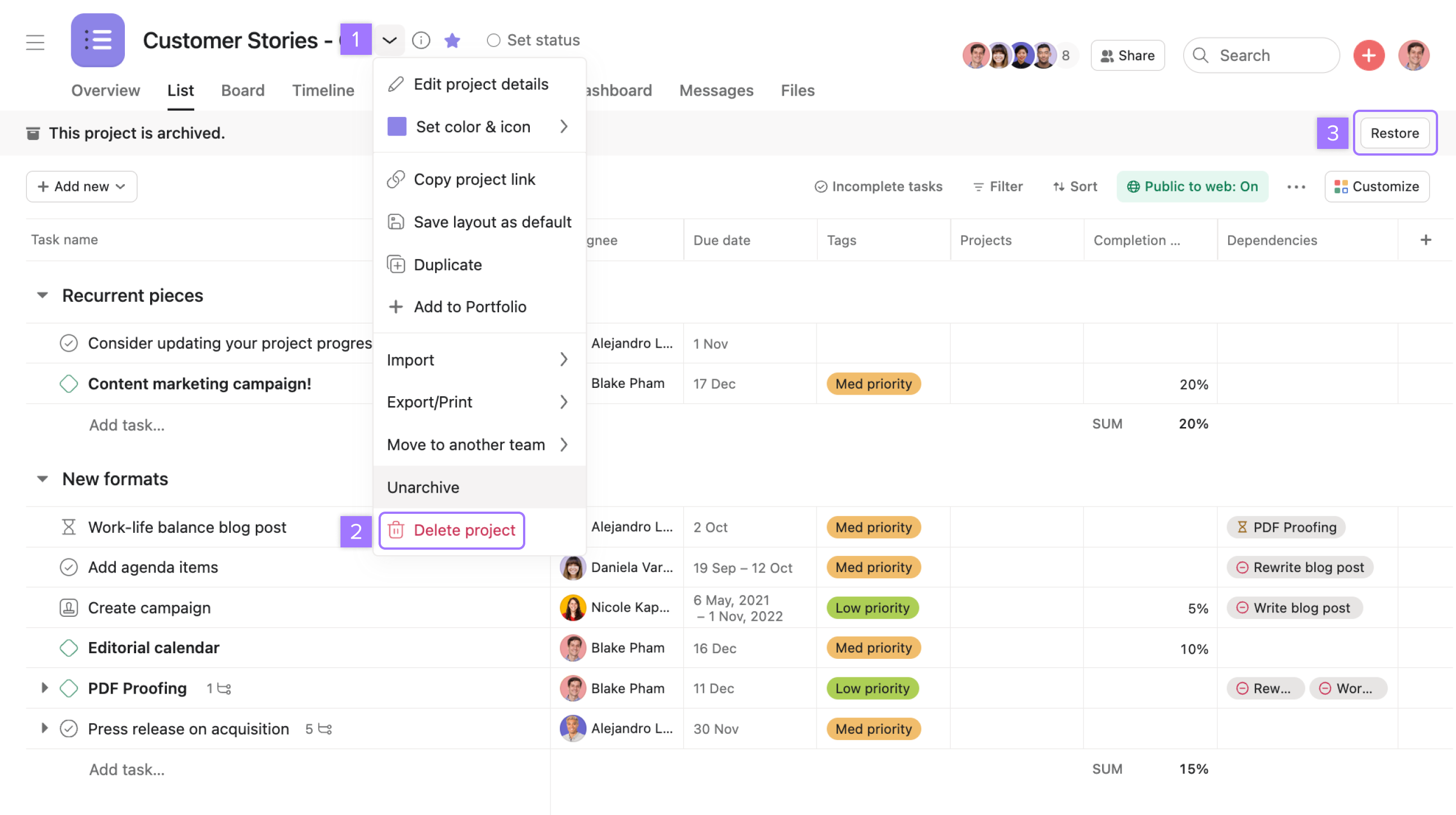1456x815 pixels.
Task: Click the three-dot overflow menu icon
Action: pyautogui.click(x=1296, y=187)
